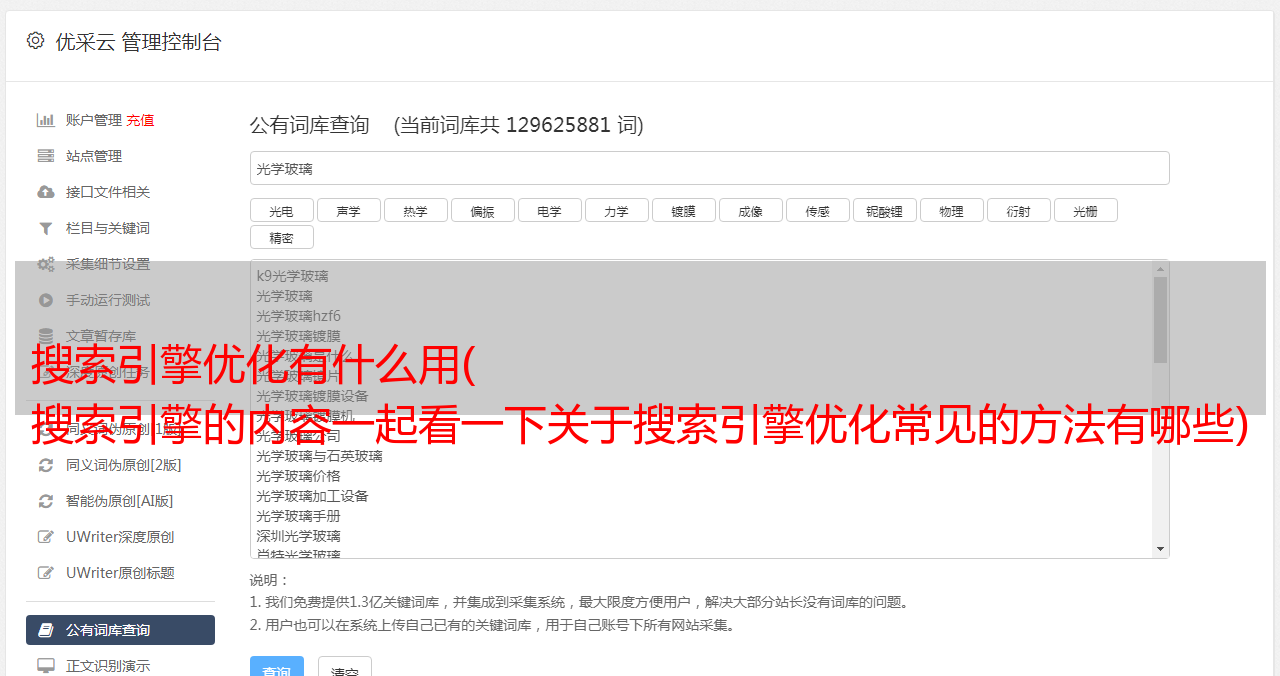Open the 充值 recharge link
This screenshot has width=1280, height=676.
[140, 120]
